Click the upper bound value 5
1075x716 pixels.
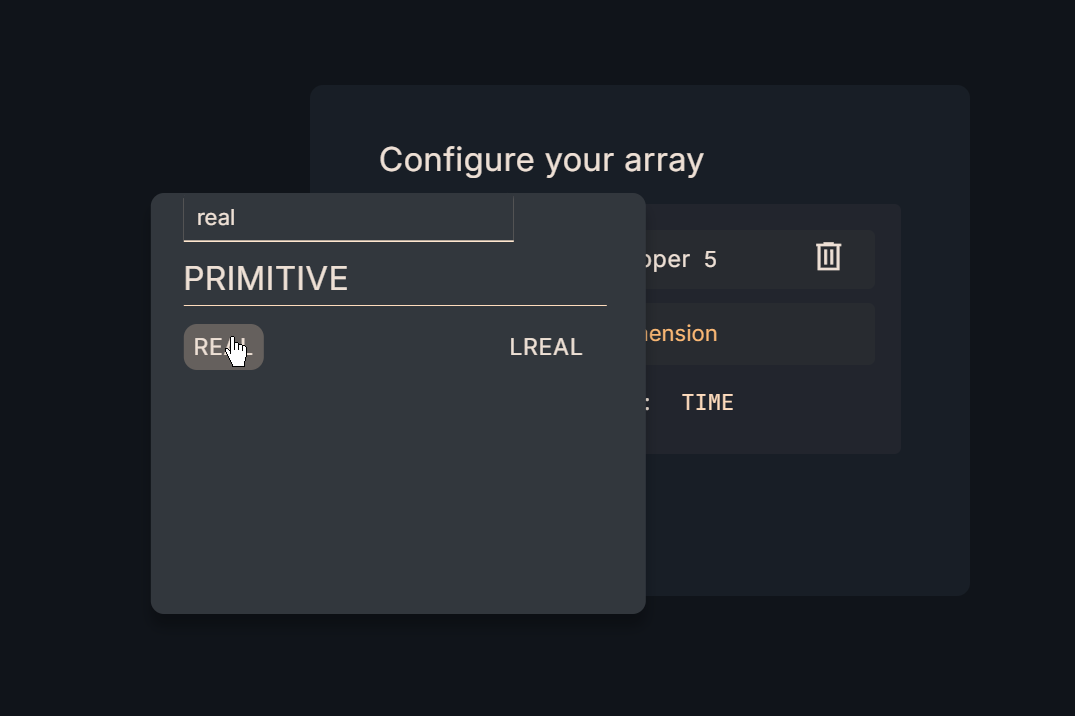(x=710, y=260)
